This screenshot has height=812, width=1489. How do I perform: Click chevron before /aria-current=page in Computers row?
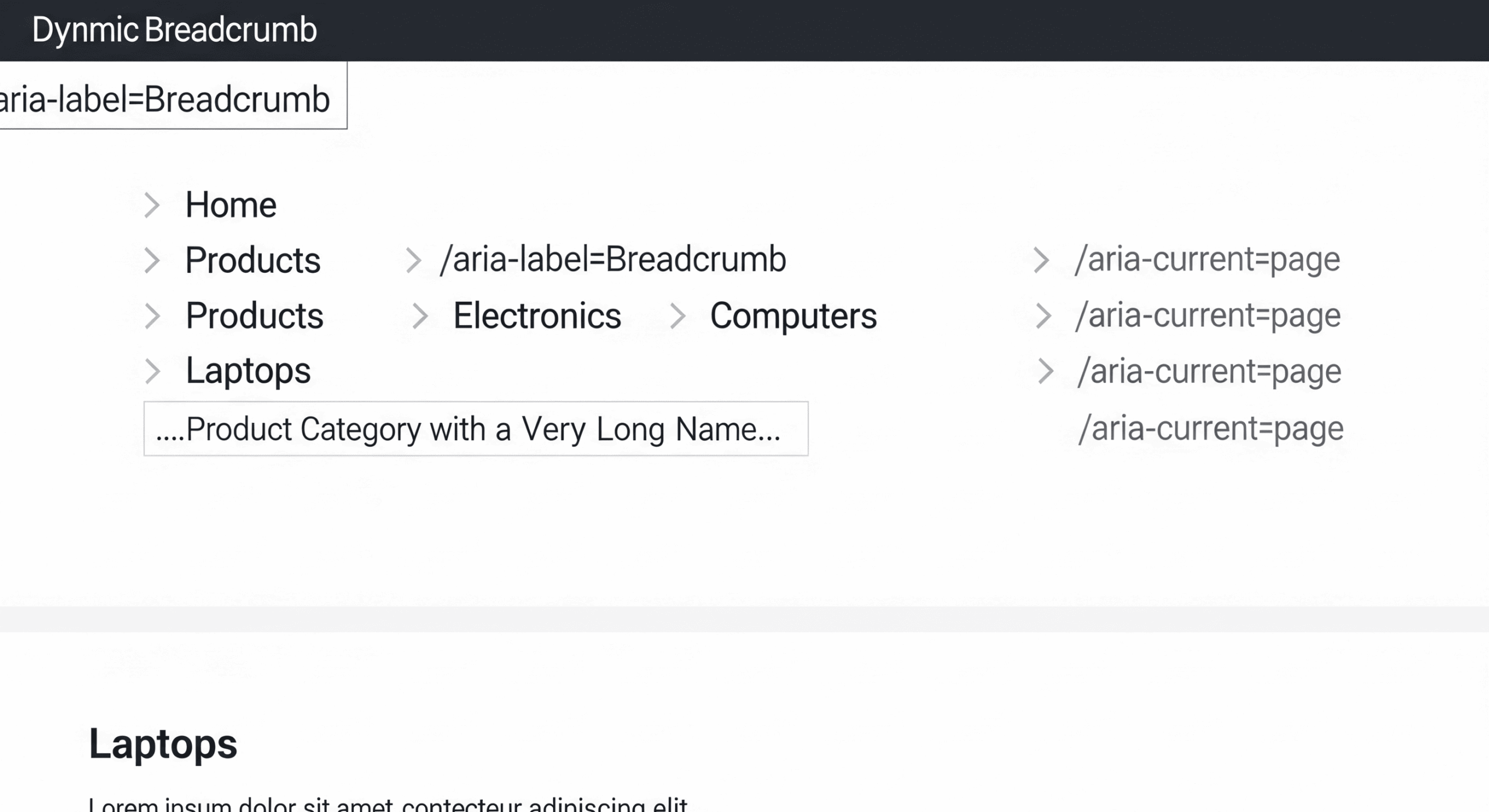coord(1043,316)
